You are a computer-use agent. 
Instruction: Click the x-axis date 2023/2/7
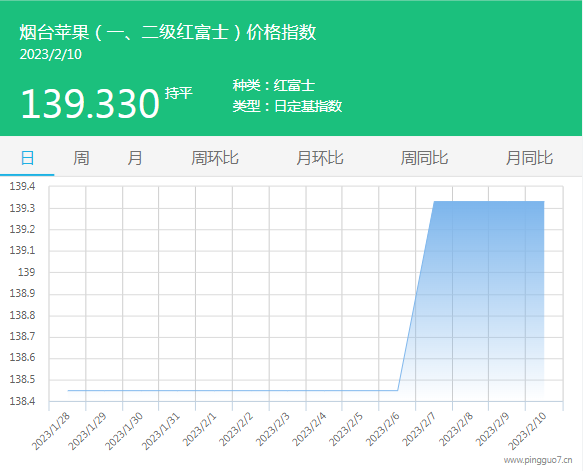(x=419, y=429)
